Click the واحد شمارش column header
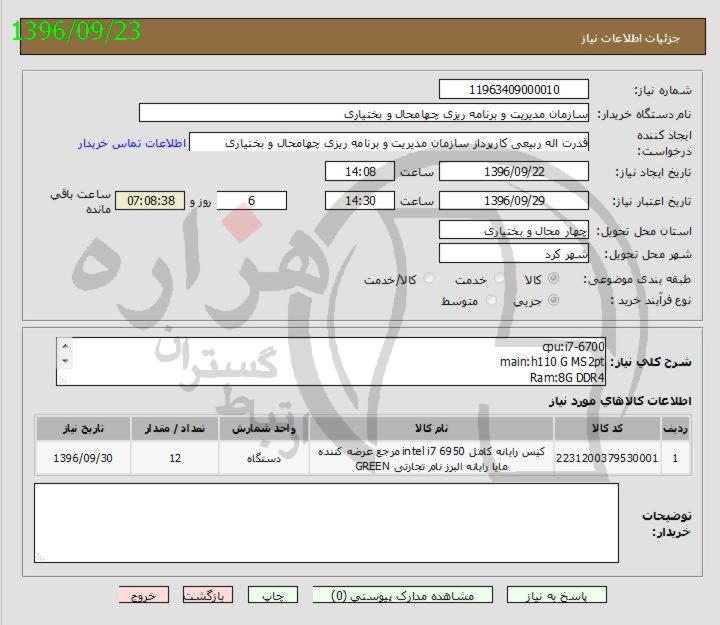This screenshot has height=625, width=720. tap(264, 428)
